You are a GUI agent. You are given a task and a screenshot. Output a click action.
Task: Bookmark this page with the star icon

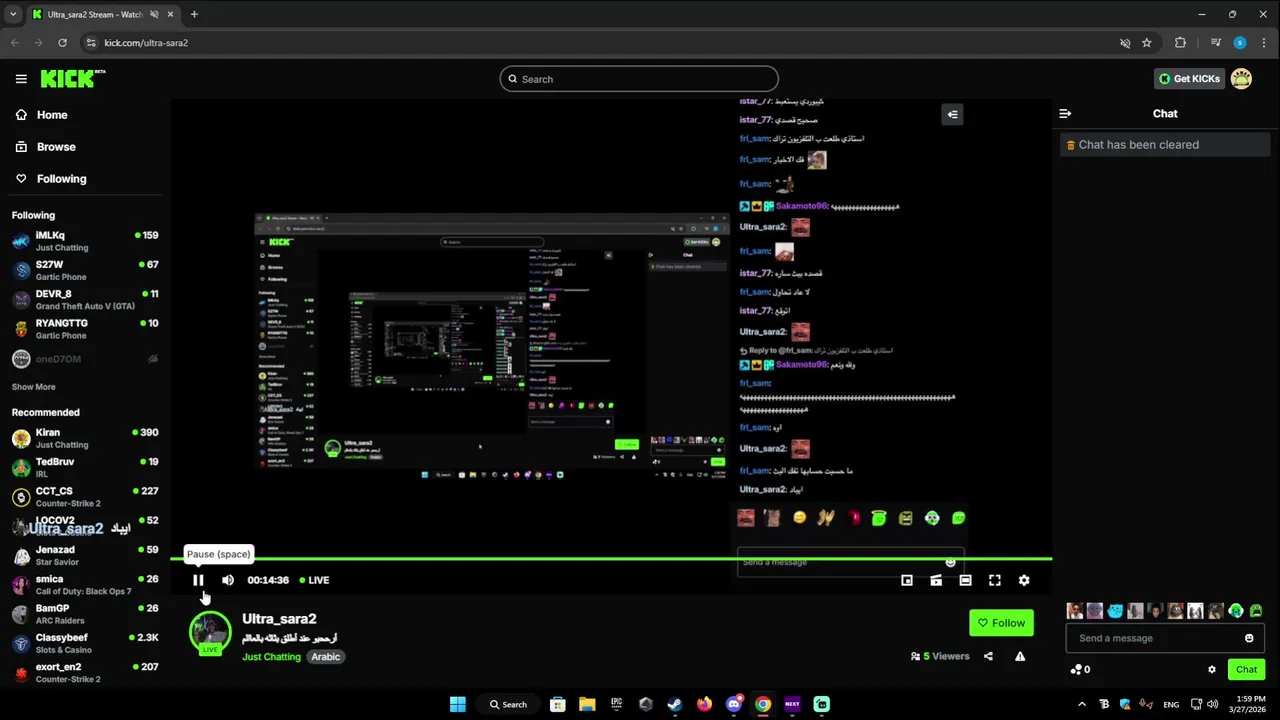(x=1147, y=43)
